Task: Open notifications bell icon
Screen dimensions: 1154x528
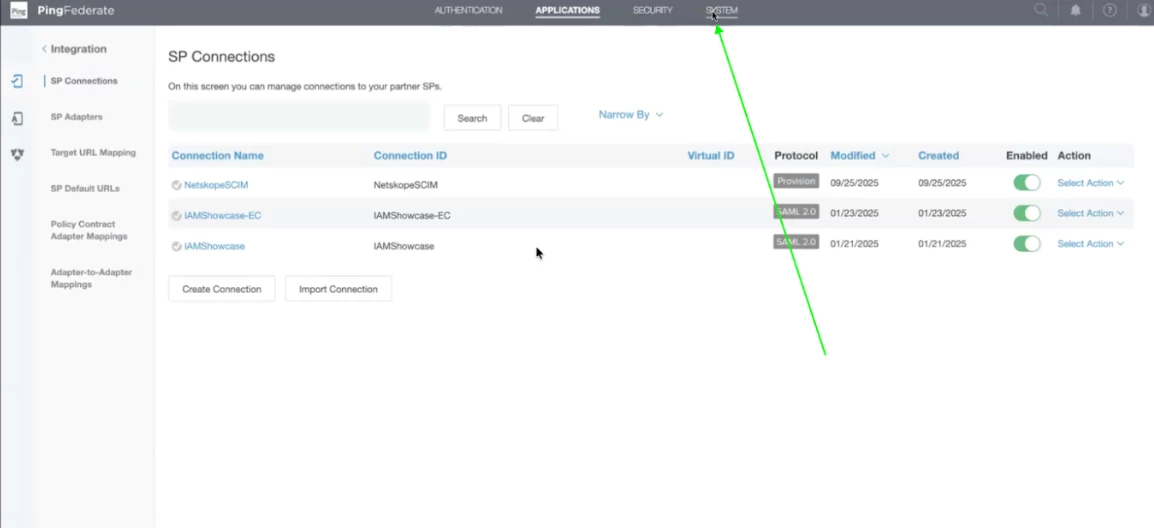Action: (x=1075, y=10)
